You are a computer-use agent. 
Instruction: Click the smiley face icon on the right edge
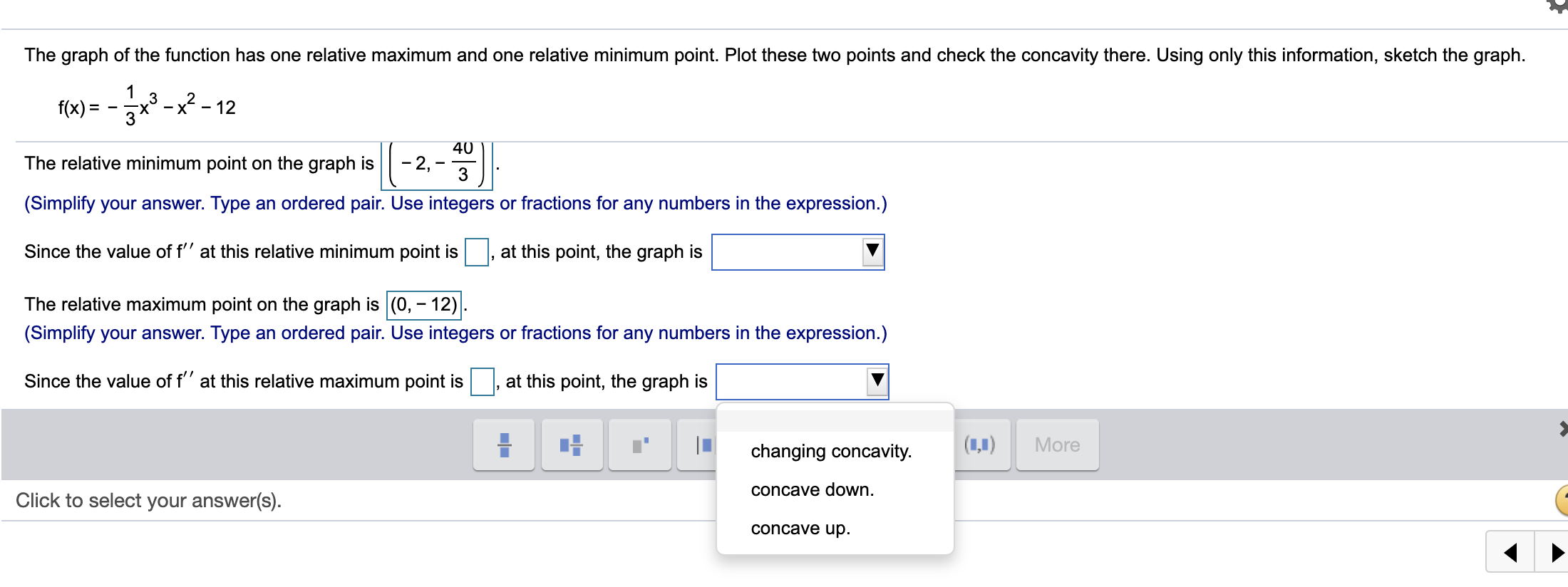(1562, 501)
